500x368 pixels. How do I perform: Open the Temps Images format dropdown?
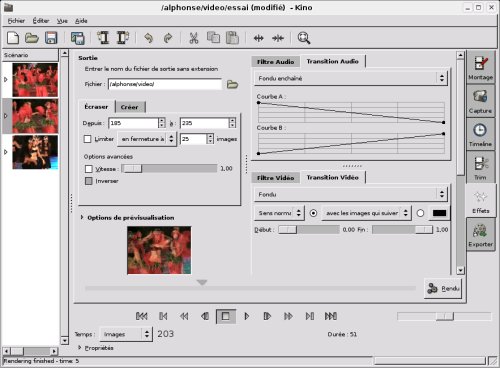(x=126, y=334)
